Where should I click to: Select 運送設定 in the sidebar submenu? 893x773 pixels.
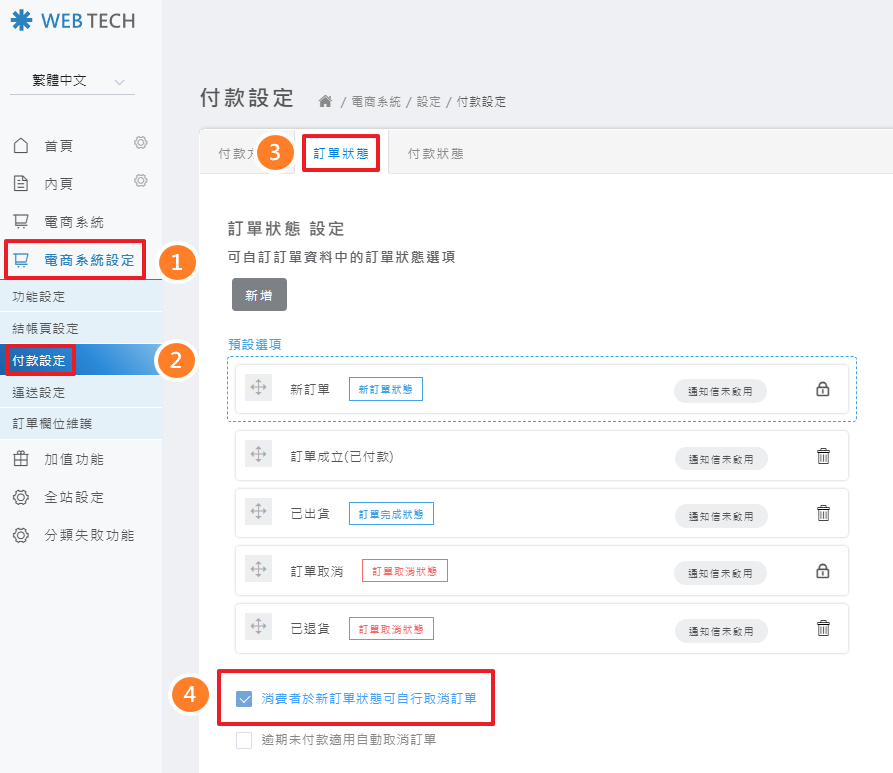click(x=39, y=392)
